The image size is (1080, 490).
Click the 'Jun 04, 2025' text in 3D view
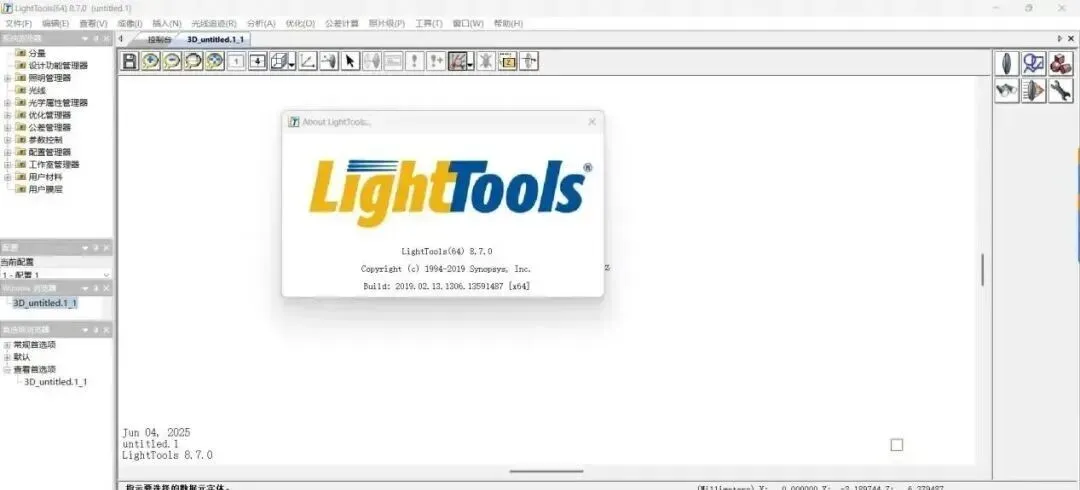156,433
